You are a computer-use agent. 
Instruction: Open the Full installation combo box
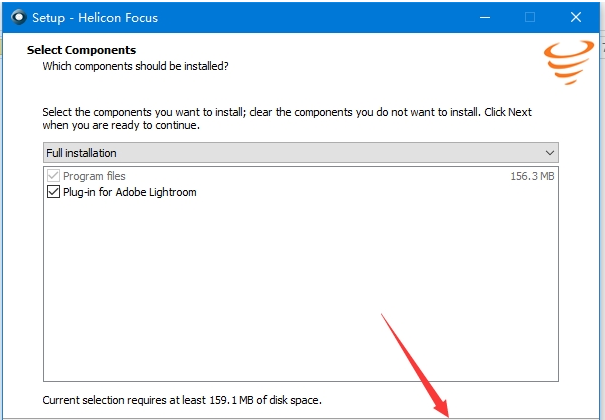click(300, 153)
